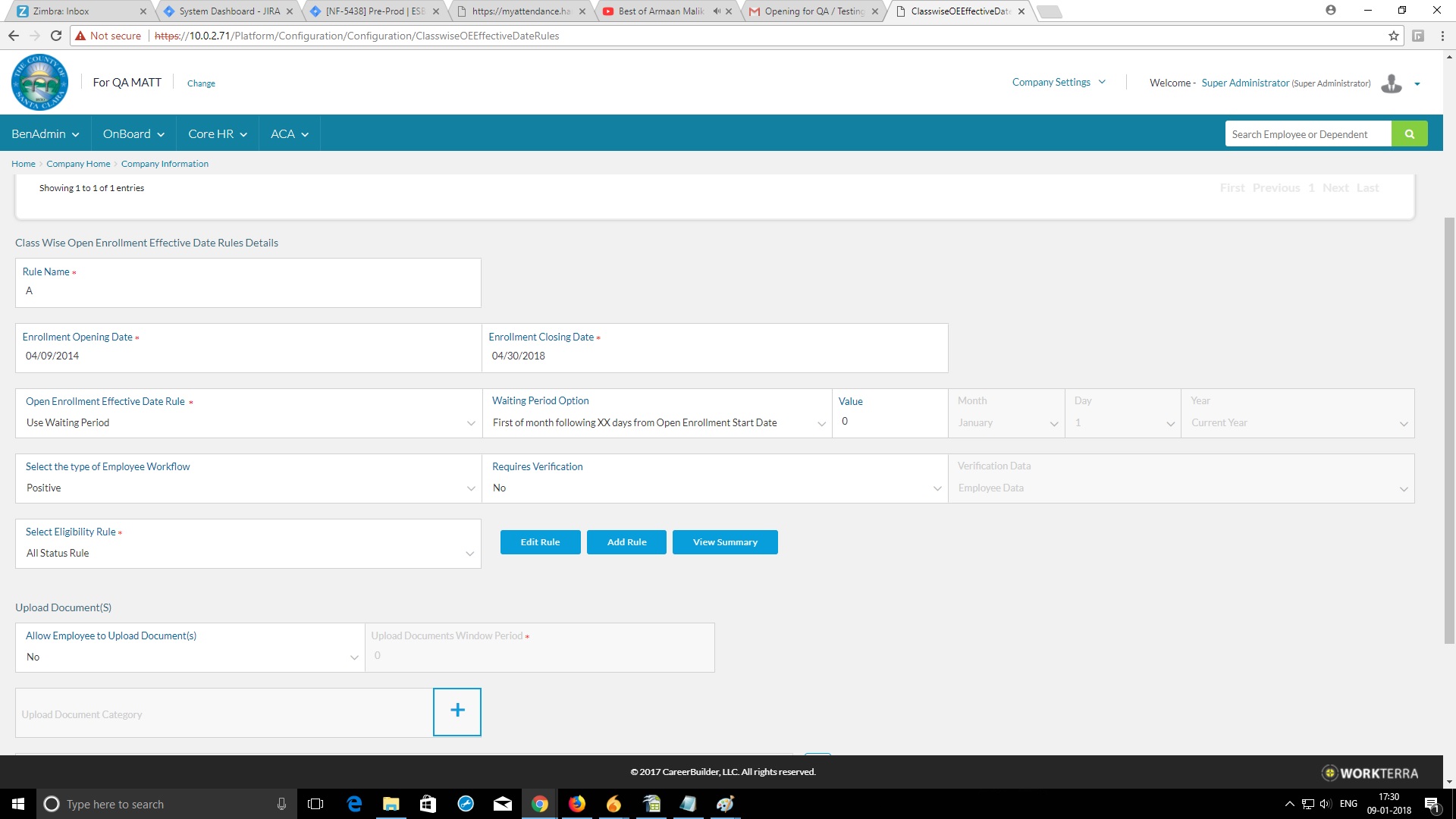Switch to System Dashboard JIRA tab
The image size is (1456, 819).
pyautogui.click(x=227, y=11)
